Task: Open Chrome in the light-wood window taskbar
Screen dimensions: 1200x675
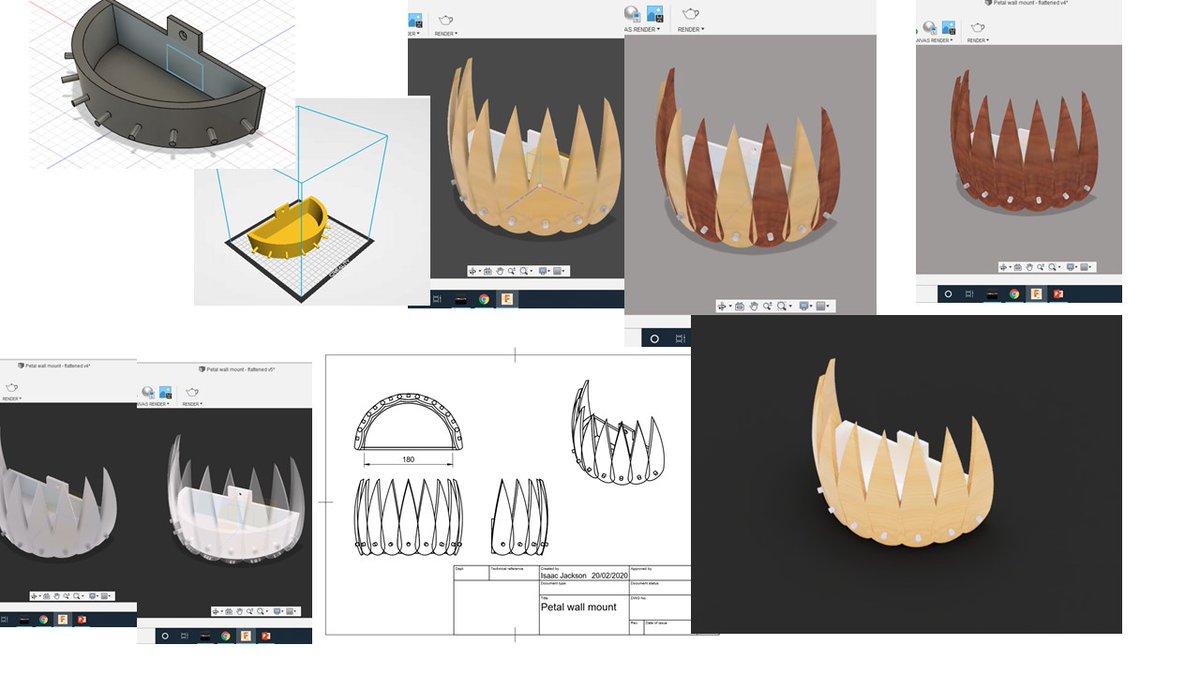Action: click(x=484, y=299)
